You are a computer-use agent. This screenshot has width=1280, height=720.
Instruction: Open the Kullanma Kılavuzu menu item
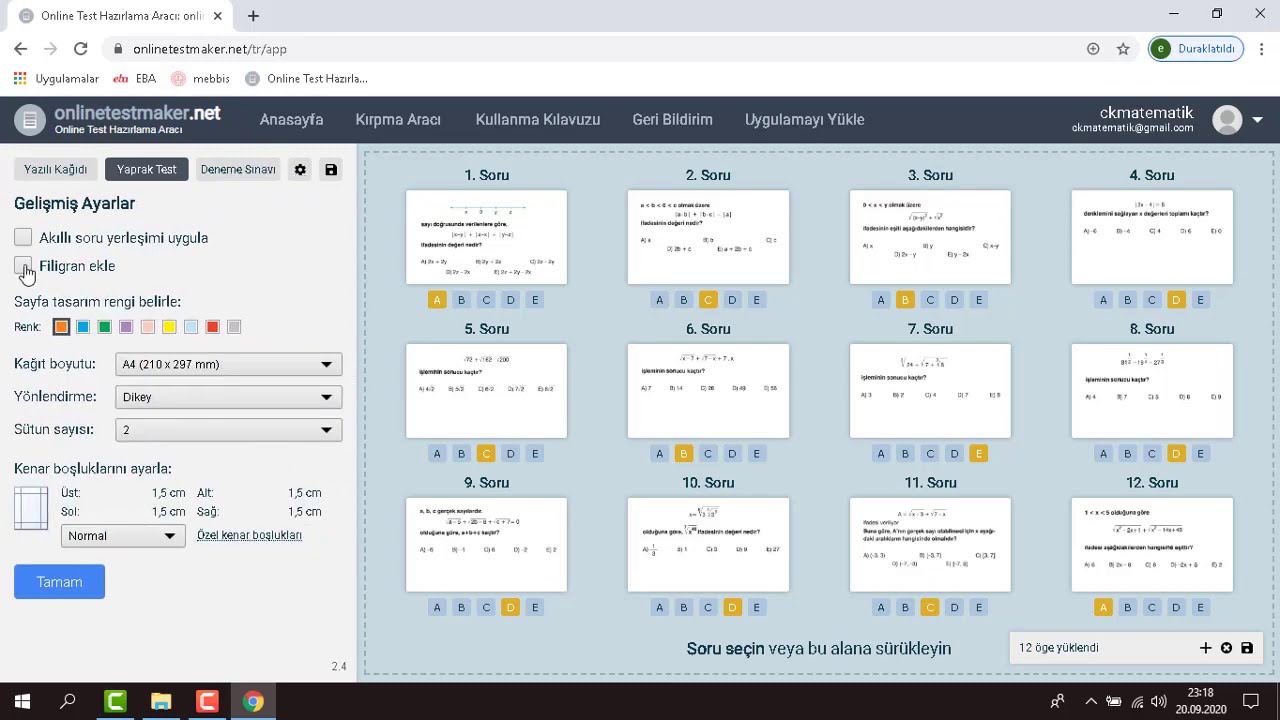click(538, 120)
